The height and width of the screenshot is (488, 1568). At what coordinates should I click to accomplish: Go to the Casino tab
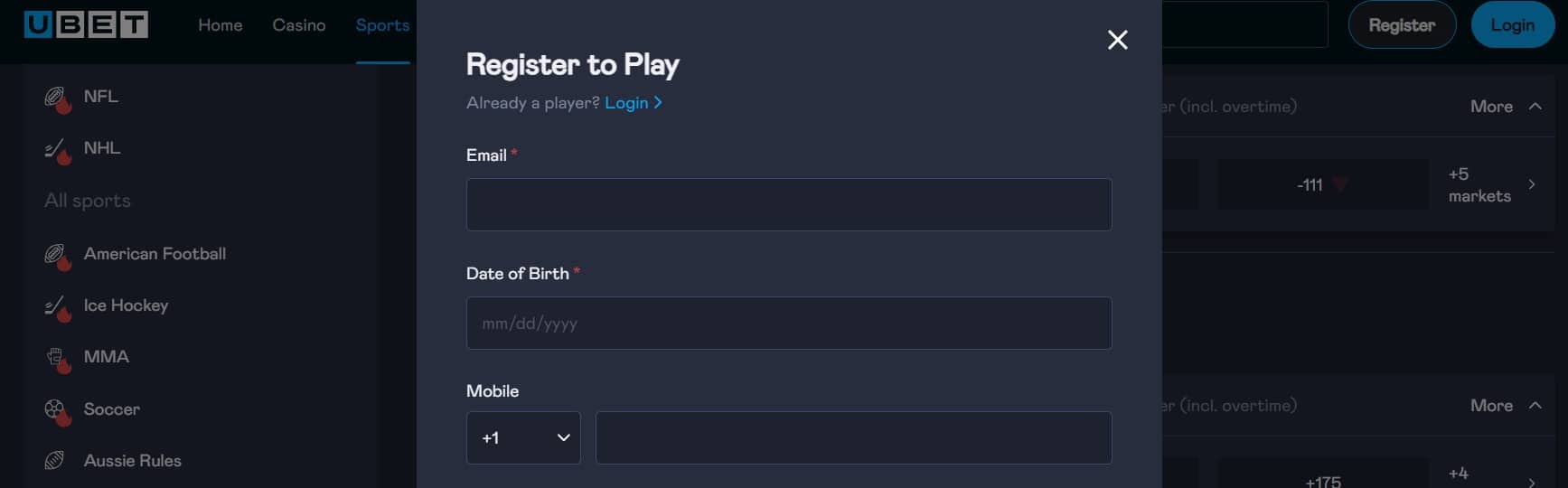point(299,25)
